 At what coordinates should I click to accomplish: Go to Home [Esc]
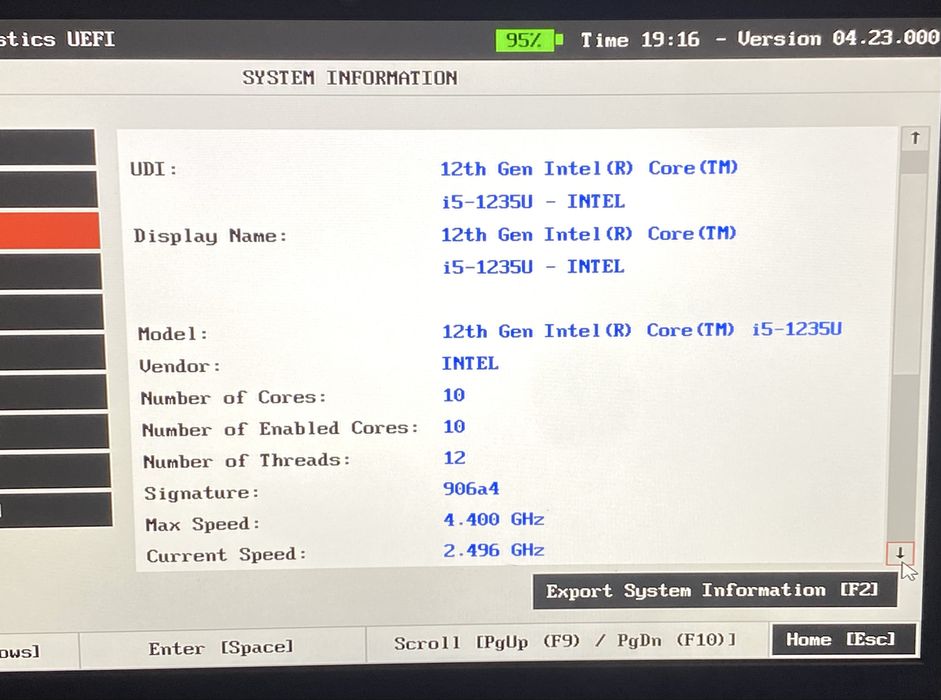click(842, 639)
